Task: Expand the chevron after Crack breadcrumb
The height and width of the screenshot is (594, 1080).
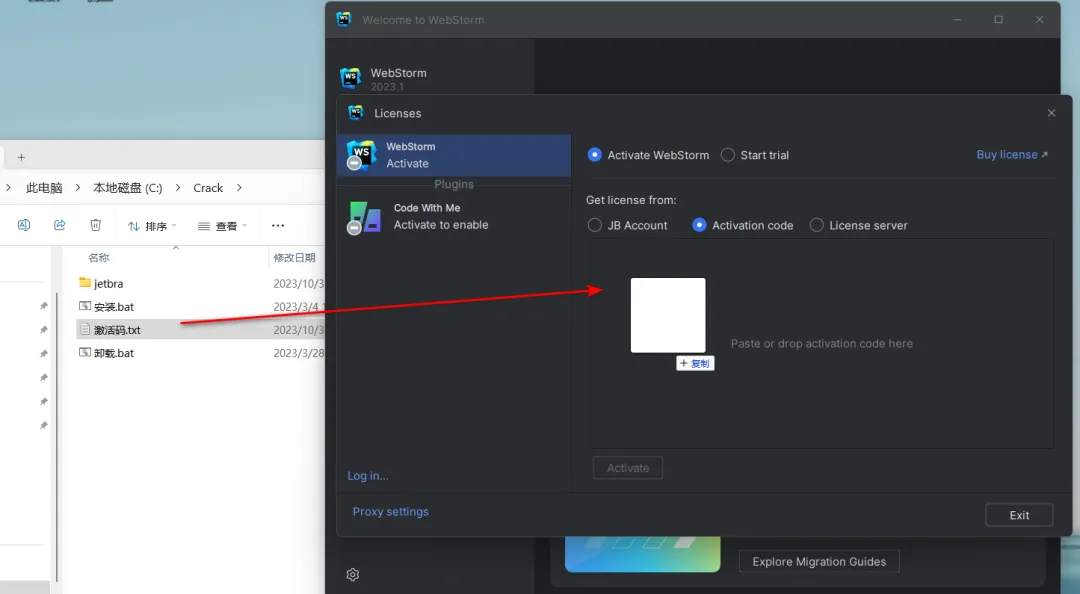Action: [239, 187]
